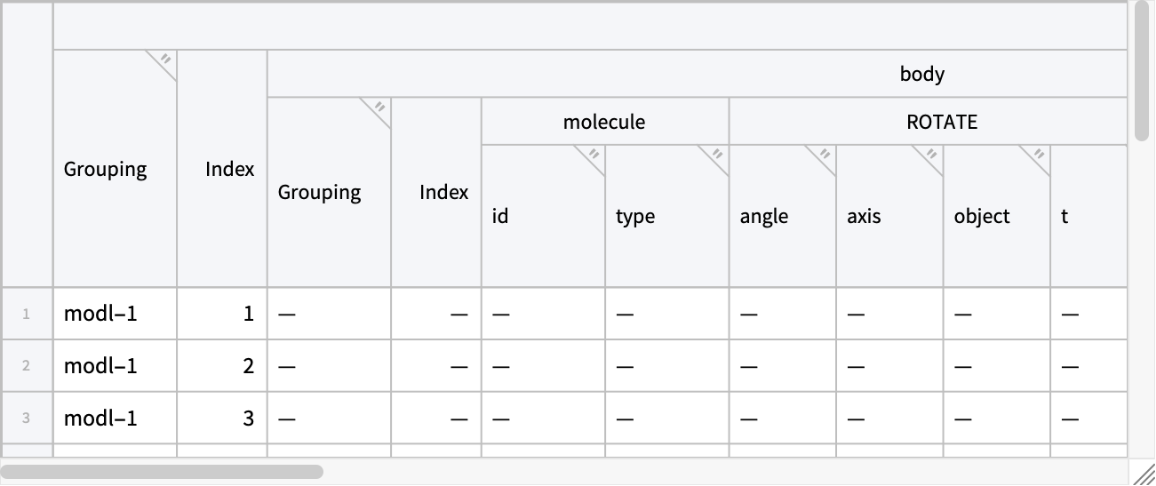Click corner sort icon in body Grouping header
1156x486 pixels.
coord(380,107)
